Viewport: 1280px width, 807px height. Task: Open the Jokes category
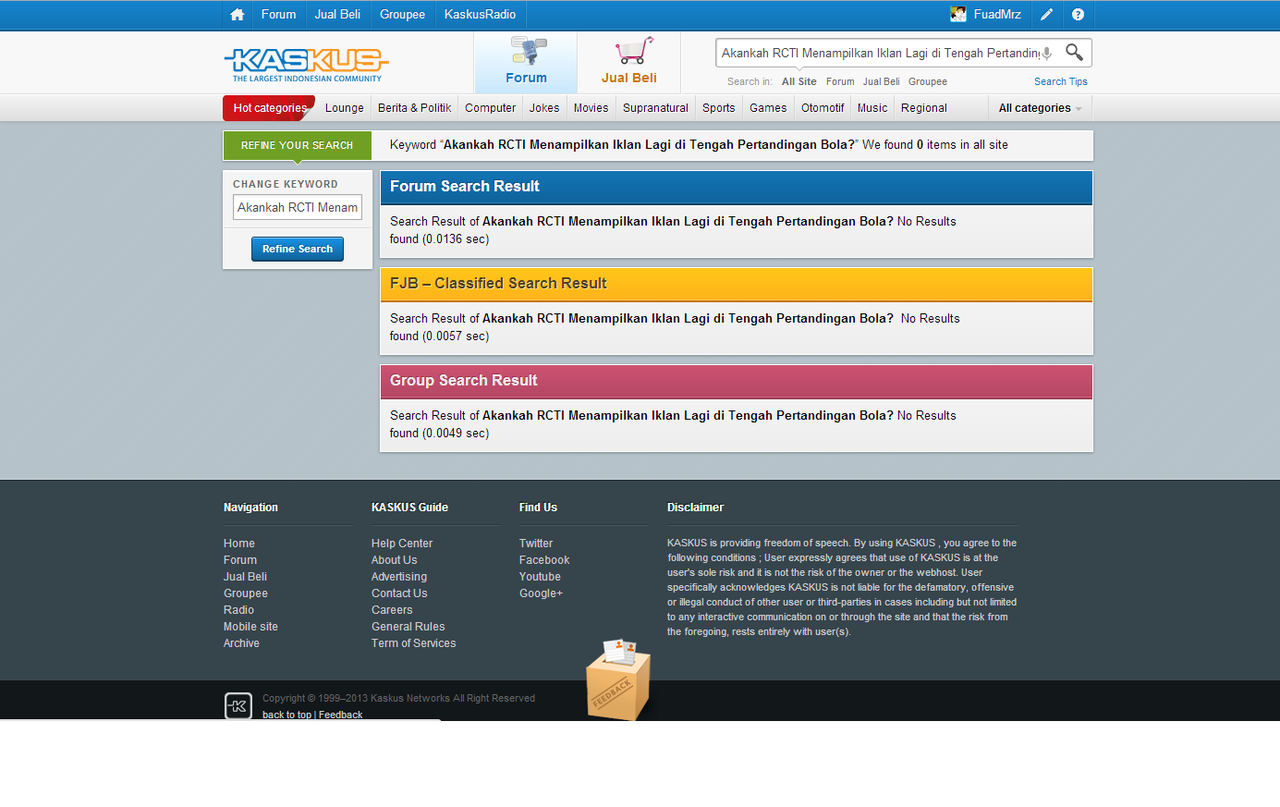tap(544, 108)
